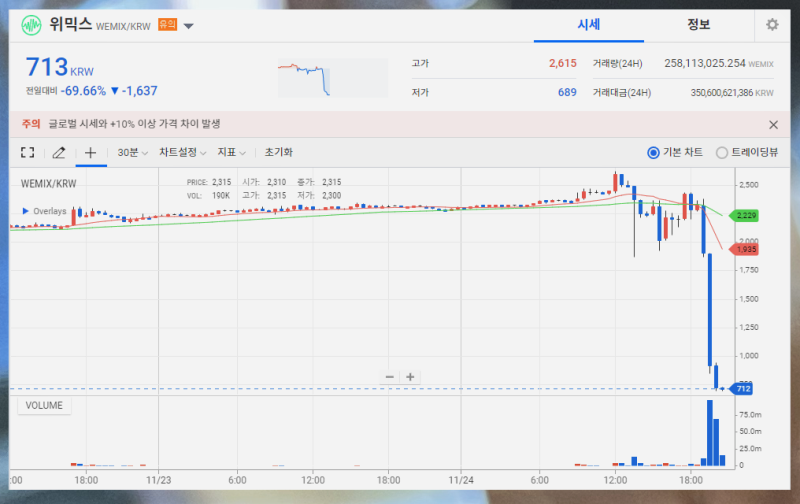The width and height of the screenshot is (800, 504).
Task: Click the VOLUME panel label
Action: pyautogui.click(x=44, y=406)
